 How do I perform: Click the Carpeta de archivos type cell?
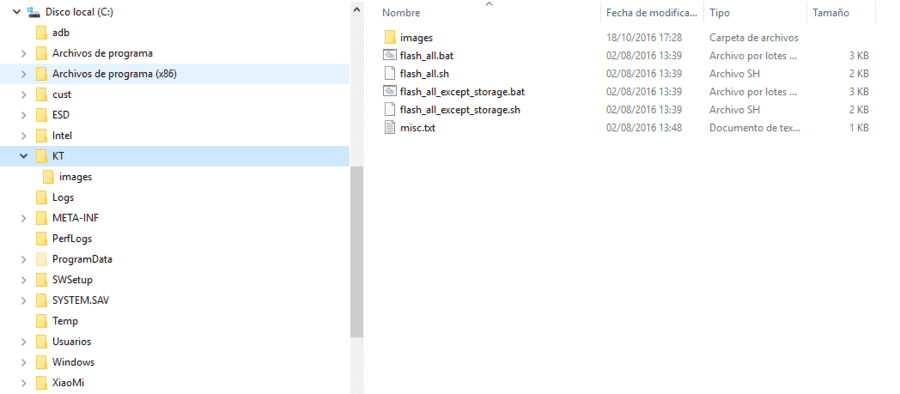[754, 38]
